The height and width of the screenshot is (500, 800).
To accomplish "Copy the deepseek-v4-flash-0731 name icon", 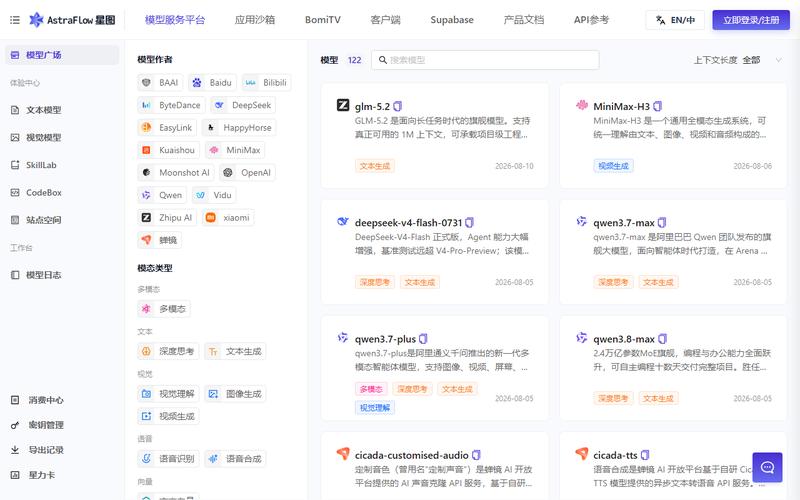I will (x=469, y=222).
